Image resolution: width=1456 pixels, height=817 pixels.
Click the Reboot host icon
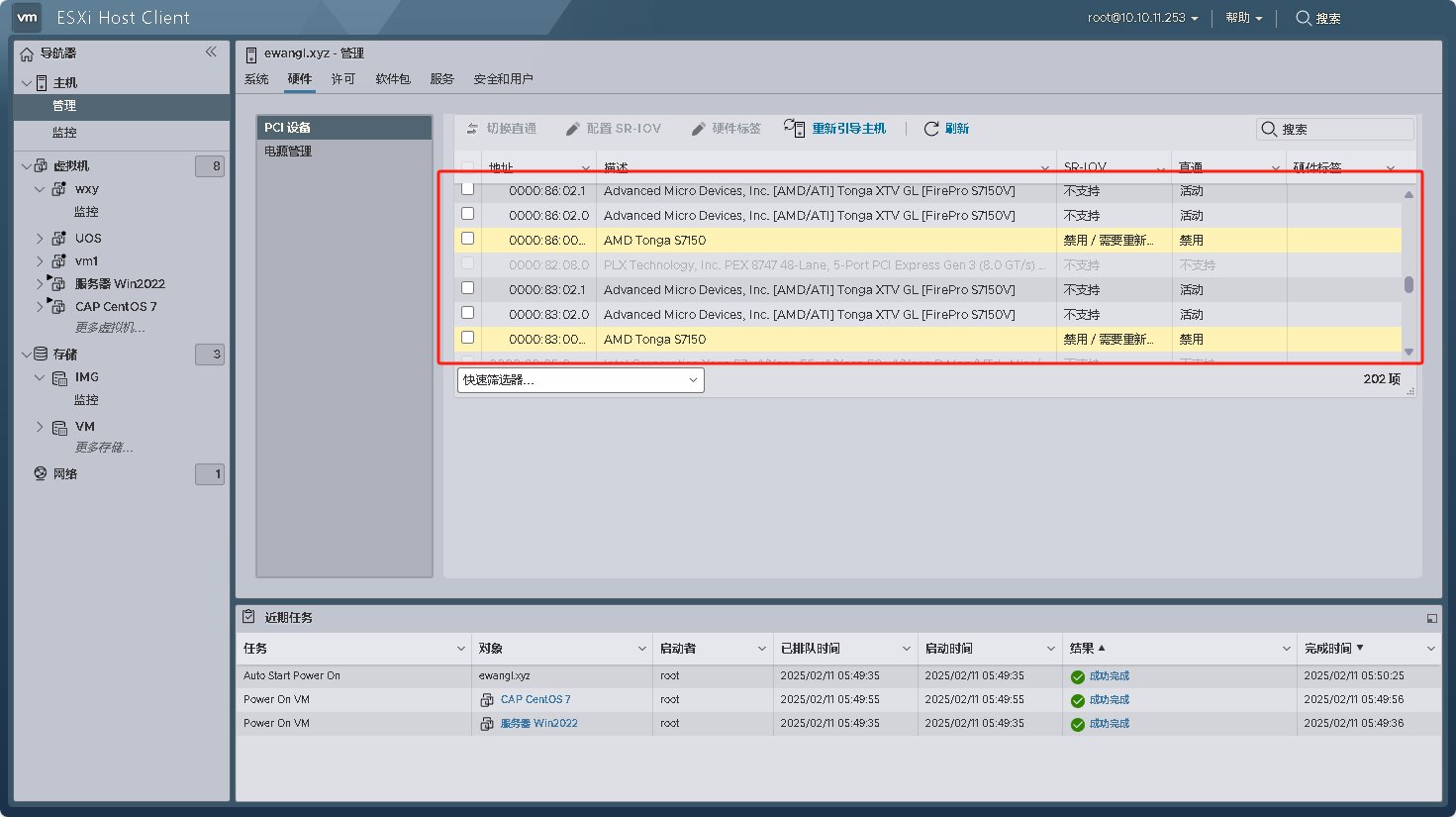pos(794,128)
